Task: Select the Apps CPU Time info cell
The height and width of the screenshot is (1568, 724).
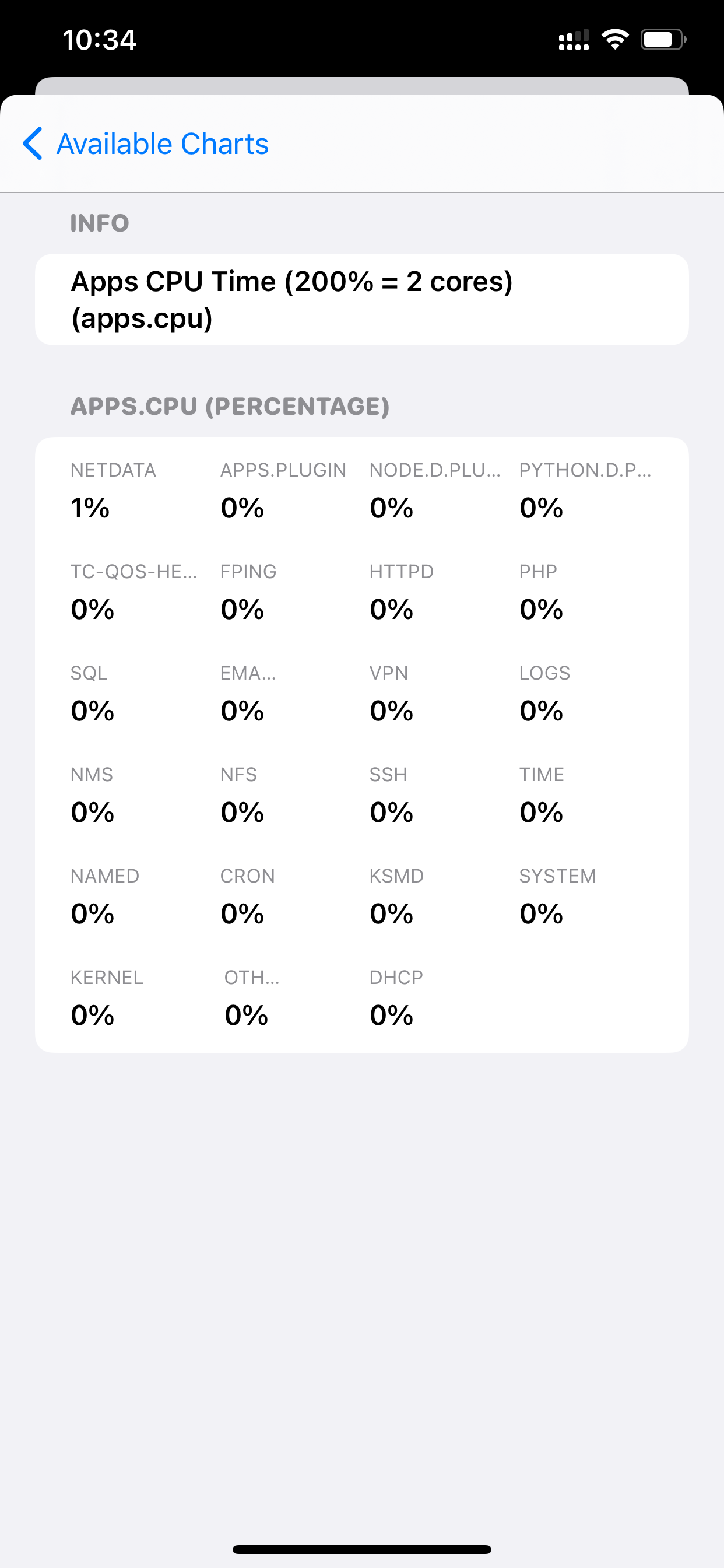Action: click(x=361, y=298)
